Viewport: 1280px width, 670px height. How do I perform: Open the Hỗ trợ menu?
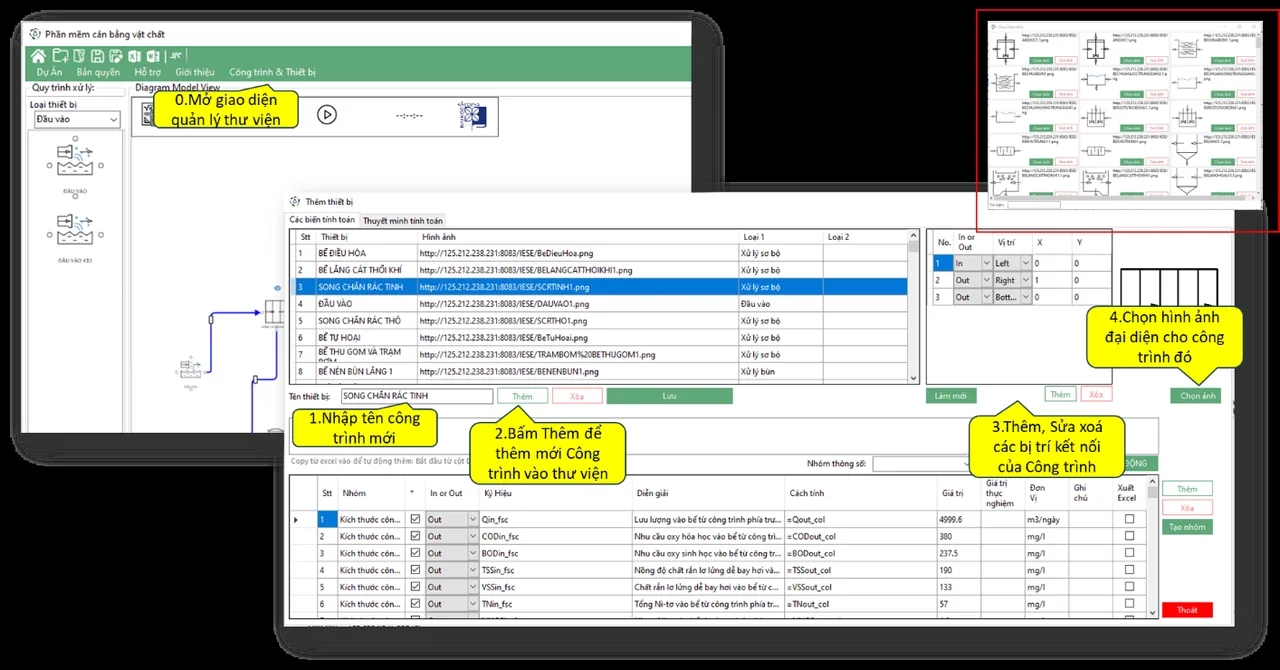tap(148, 72)
